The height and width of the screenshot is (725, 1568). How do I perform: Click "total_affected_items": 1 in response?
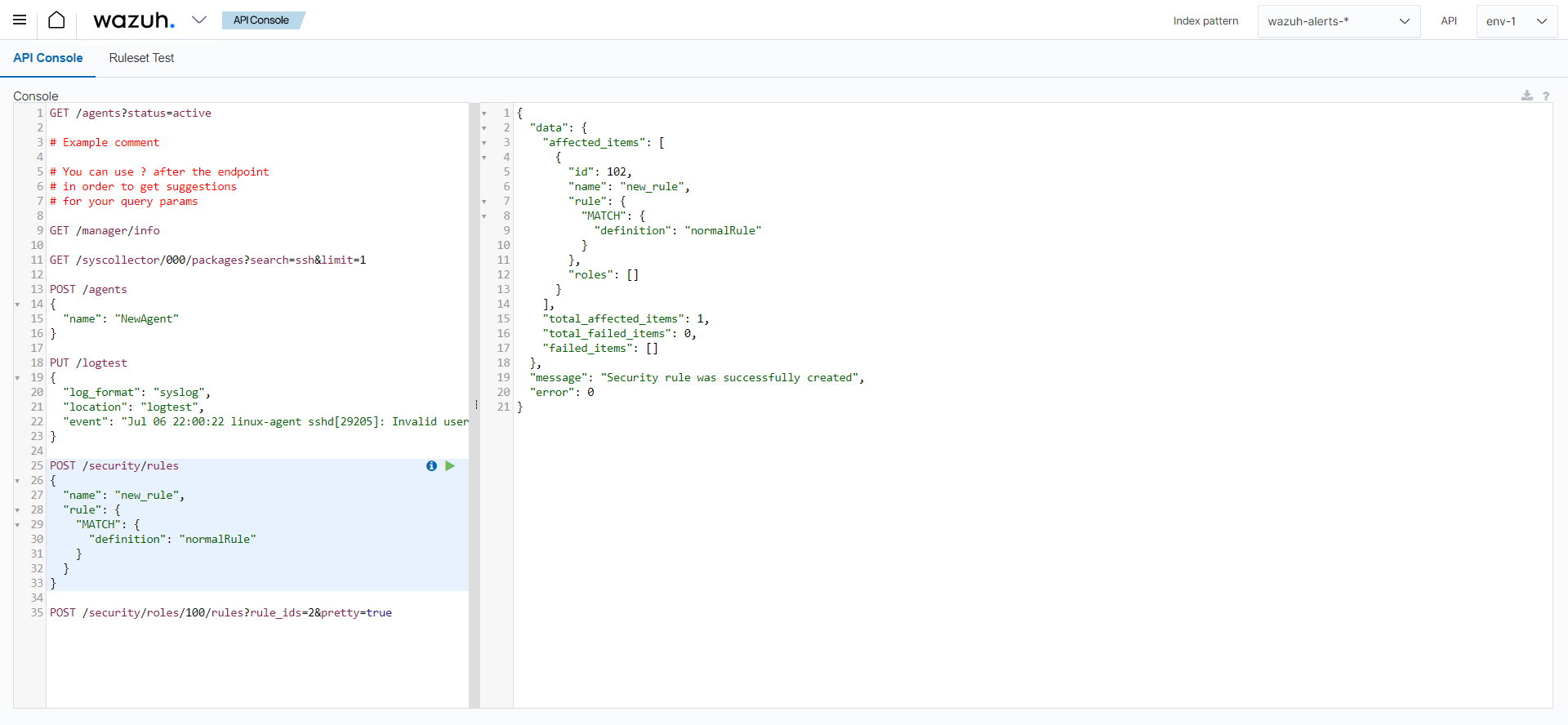[x=626, y=319]
